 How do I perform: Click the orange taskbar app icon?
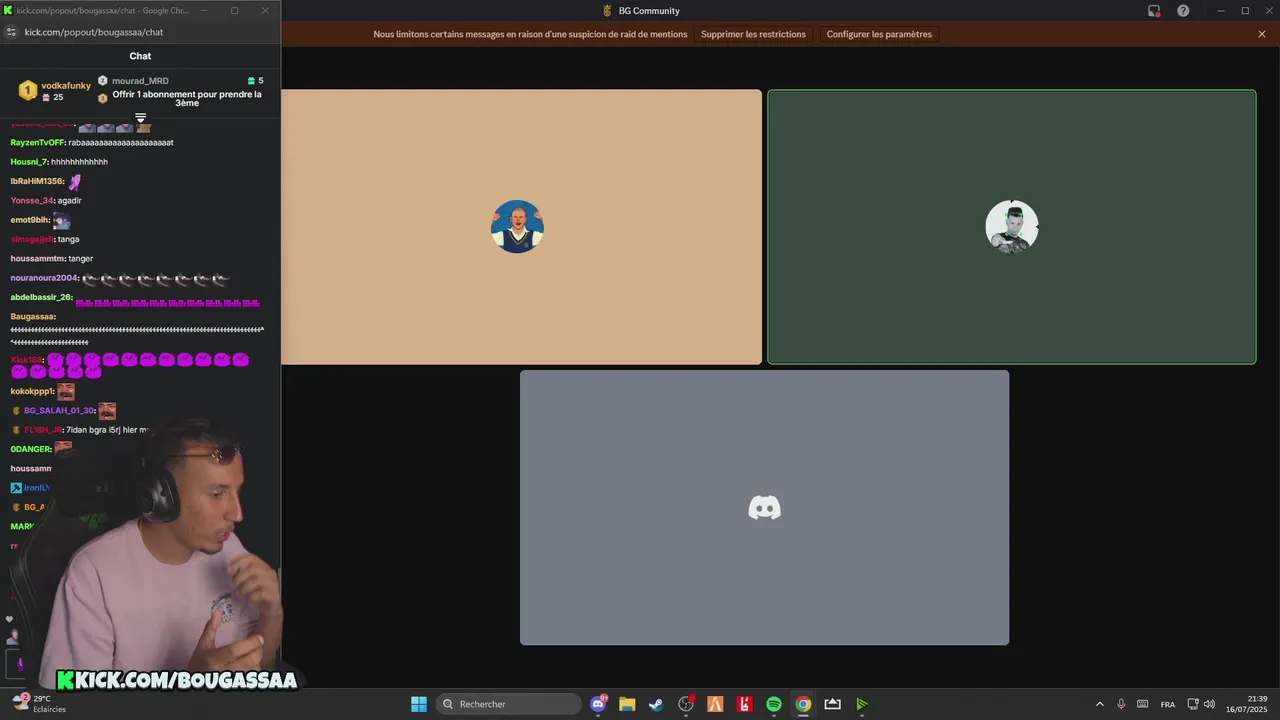[x=715, y=704]
